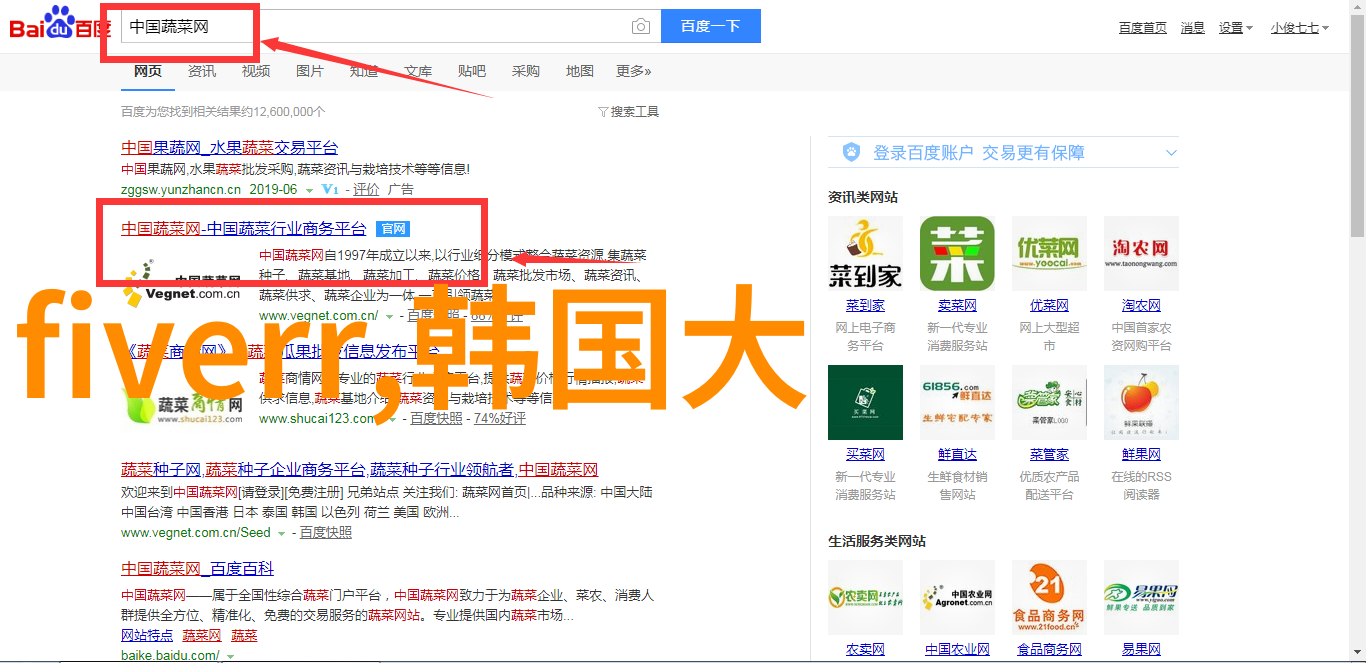Open 消息 messages link

tap(1192, 28)
